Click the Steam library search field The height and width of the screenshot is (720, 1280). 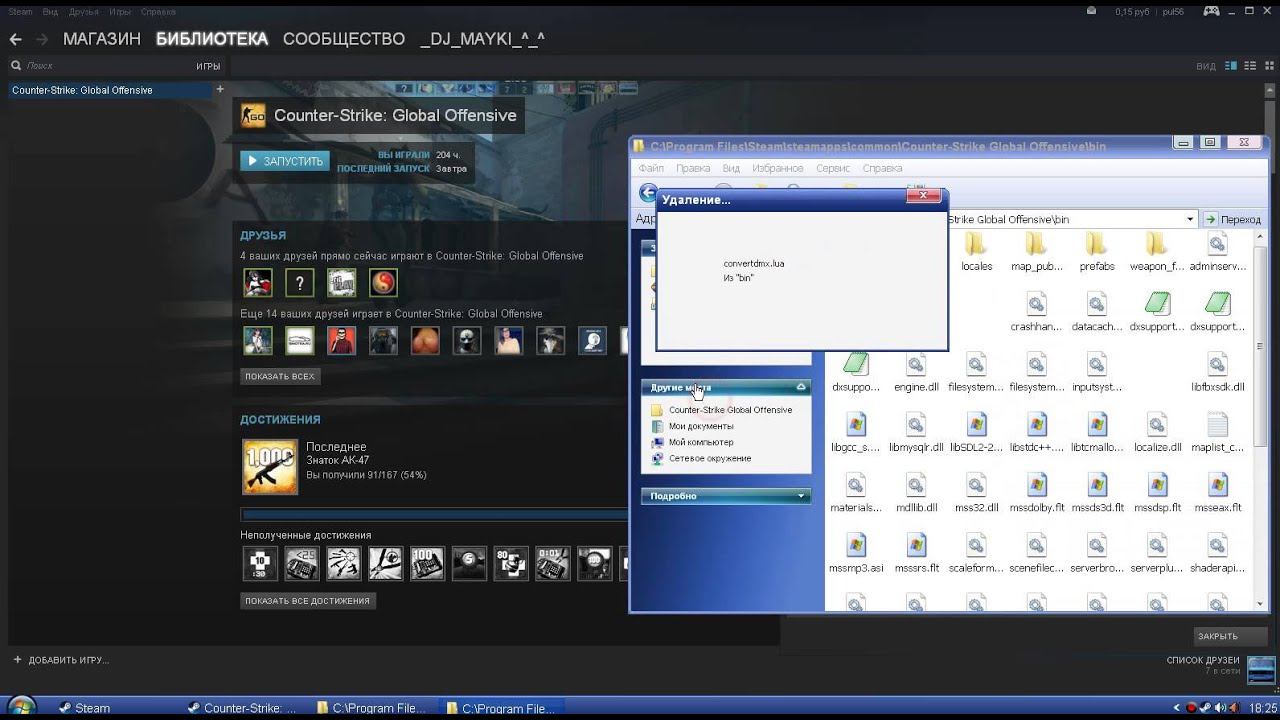pos(100,65)
